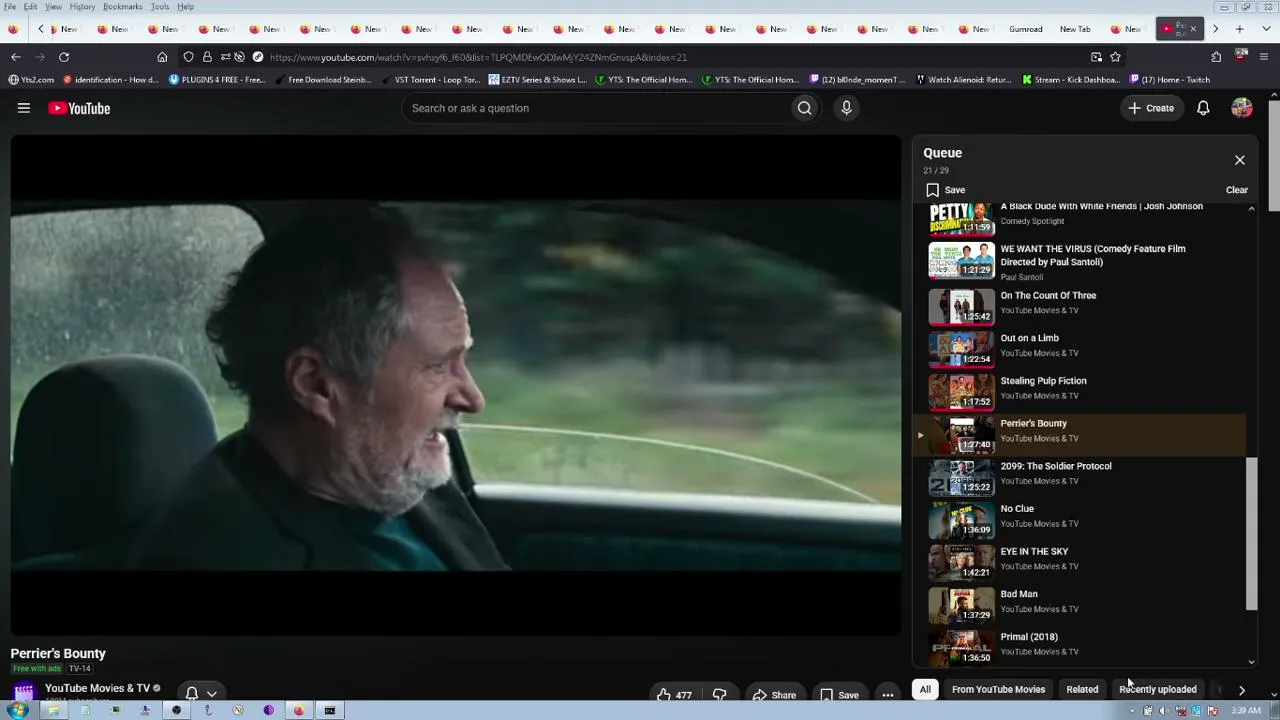Open the Bookmarks menu
Viewport: 1280px width, 720px height.
point(123,7)
